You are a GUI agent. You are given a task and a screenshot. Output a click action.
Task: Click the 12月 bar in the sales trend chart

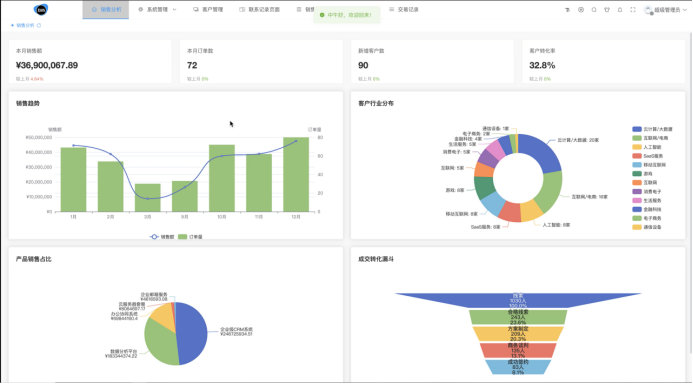point(296,175)
